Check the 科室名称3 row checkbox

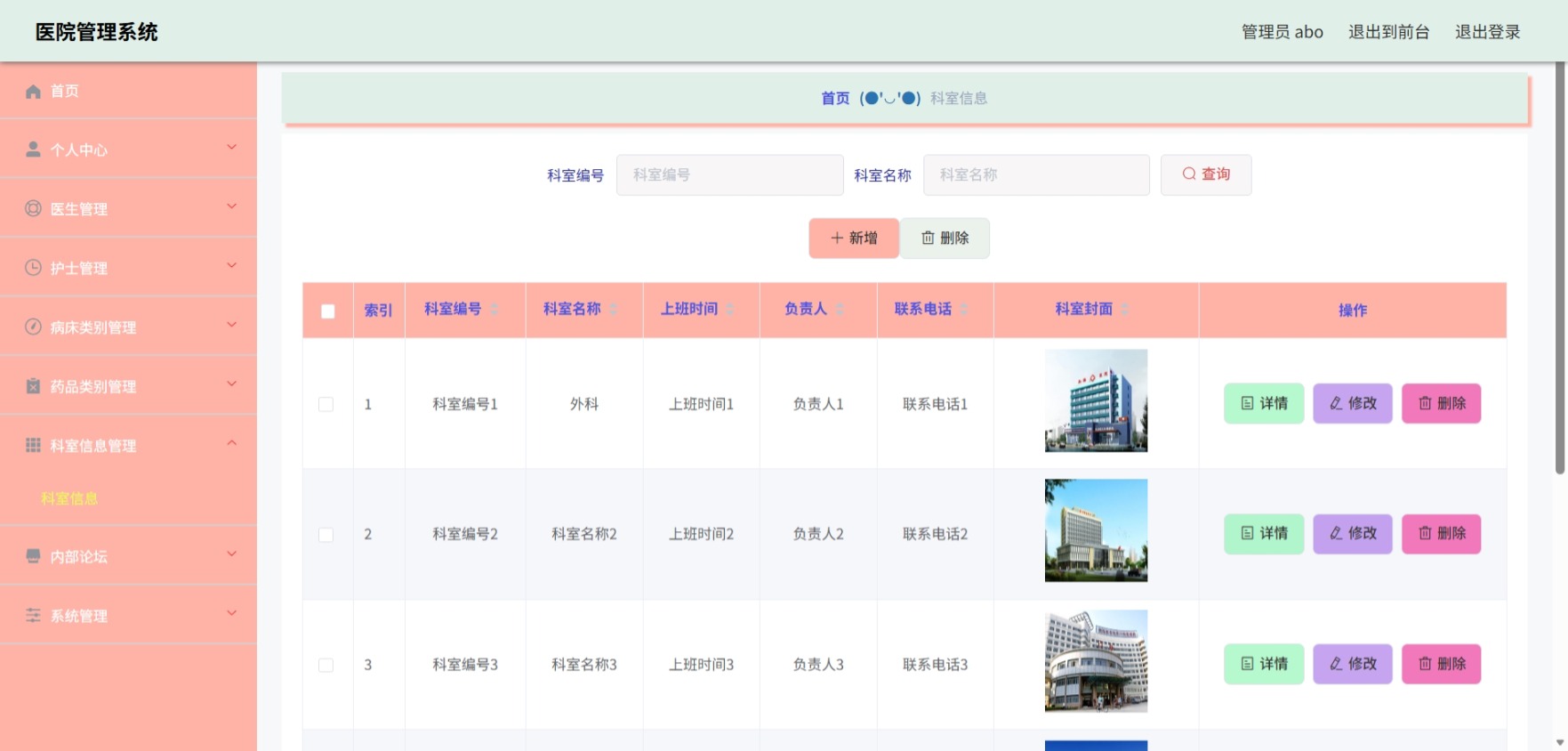[326, 665]
